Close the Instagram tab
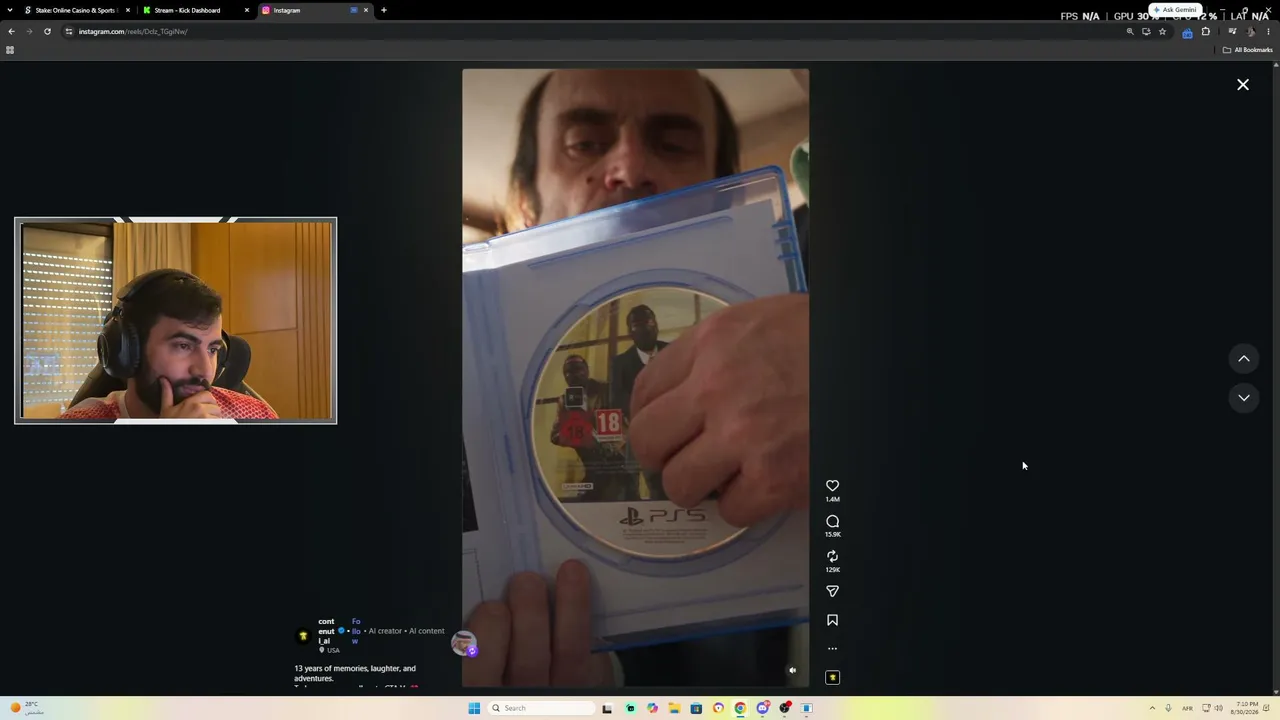 click(x=366, y=10)
